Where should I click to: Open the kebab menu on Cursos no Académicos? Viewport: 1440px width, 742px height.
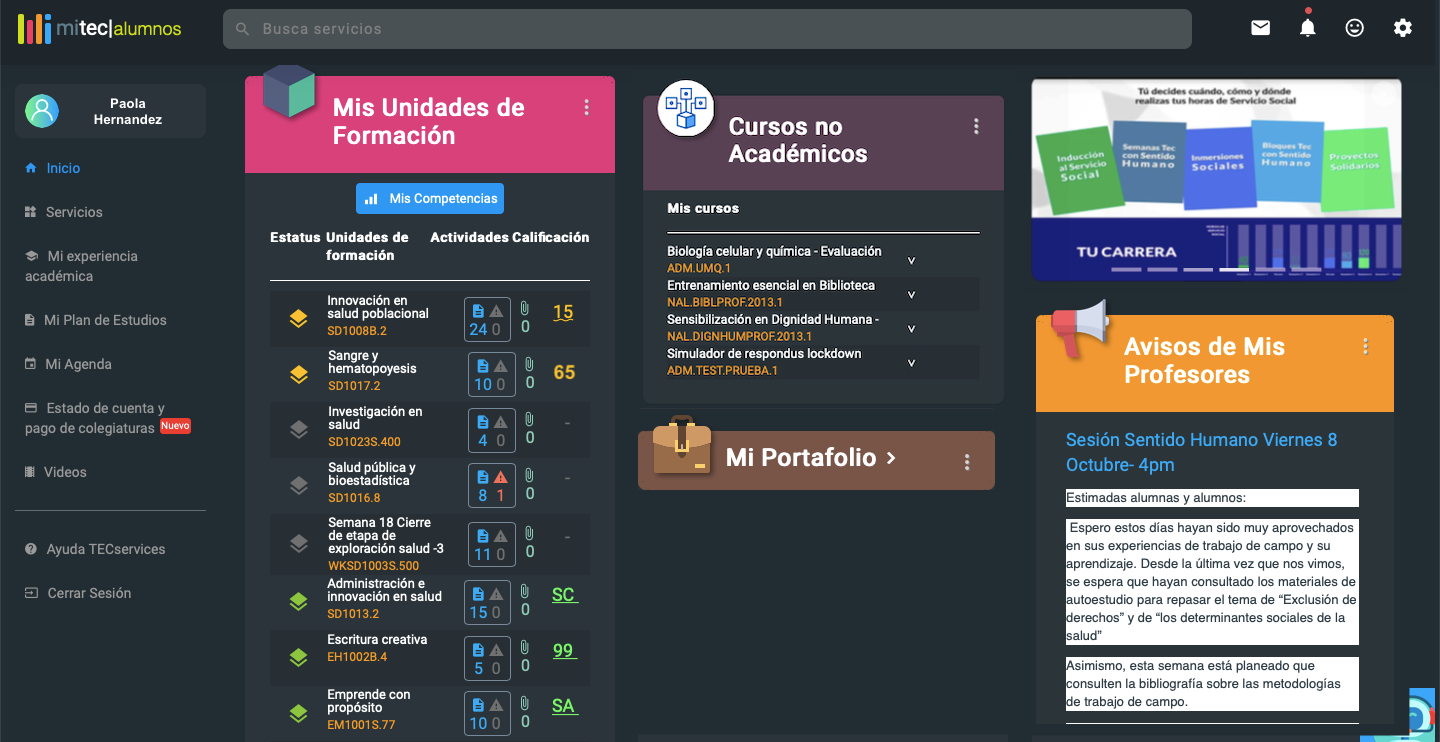coord(976,125)
